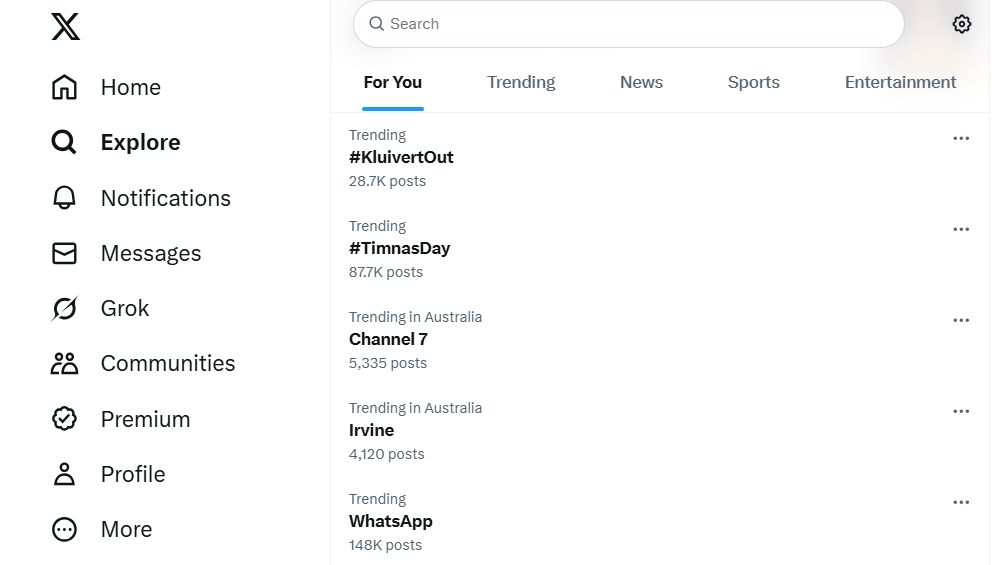Open Premium verified badge icon
The width and height of the screenshot is (1006, 565).
pyautogui.click(x=64, y=419)
